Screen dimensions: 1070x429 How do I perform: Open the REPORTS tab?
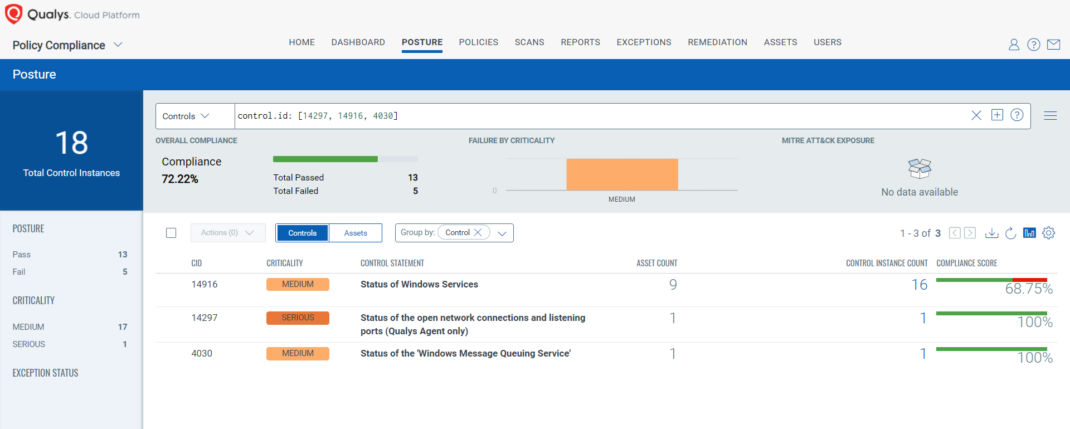coord(580,42)
